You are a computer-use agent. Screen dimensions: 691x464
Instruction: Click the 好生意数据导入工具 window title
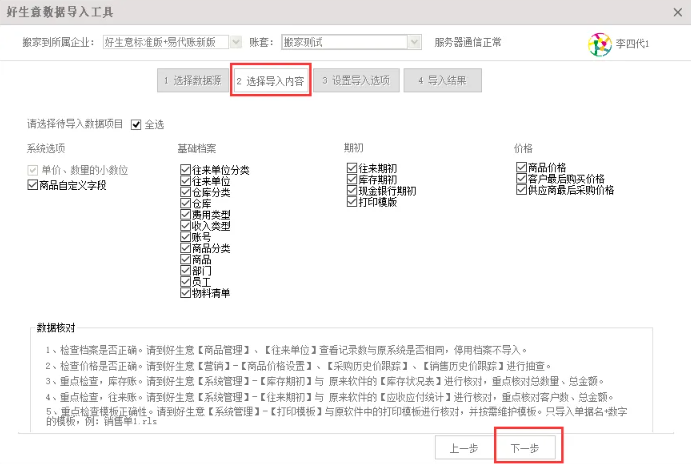tap(60, 12)
